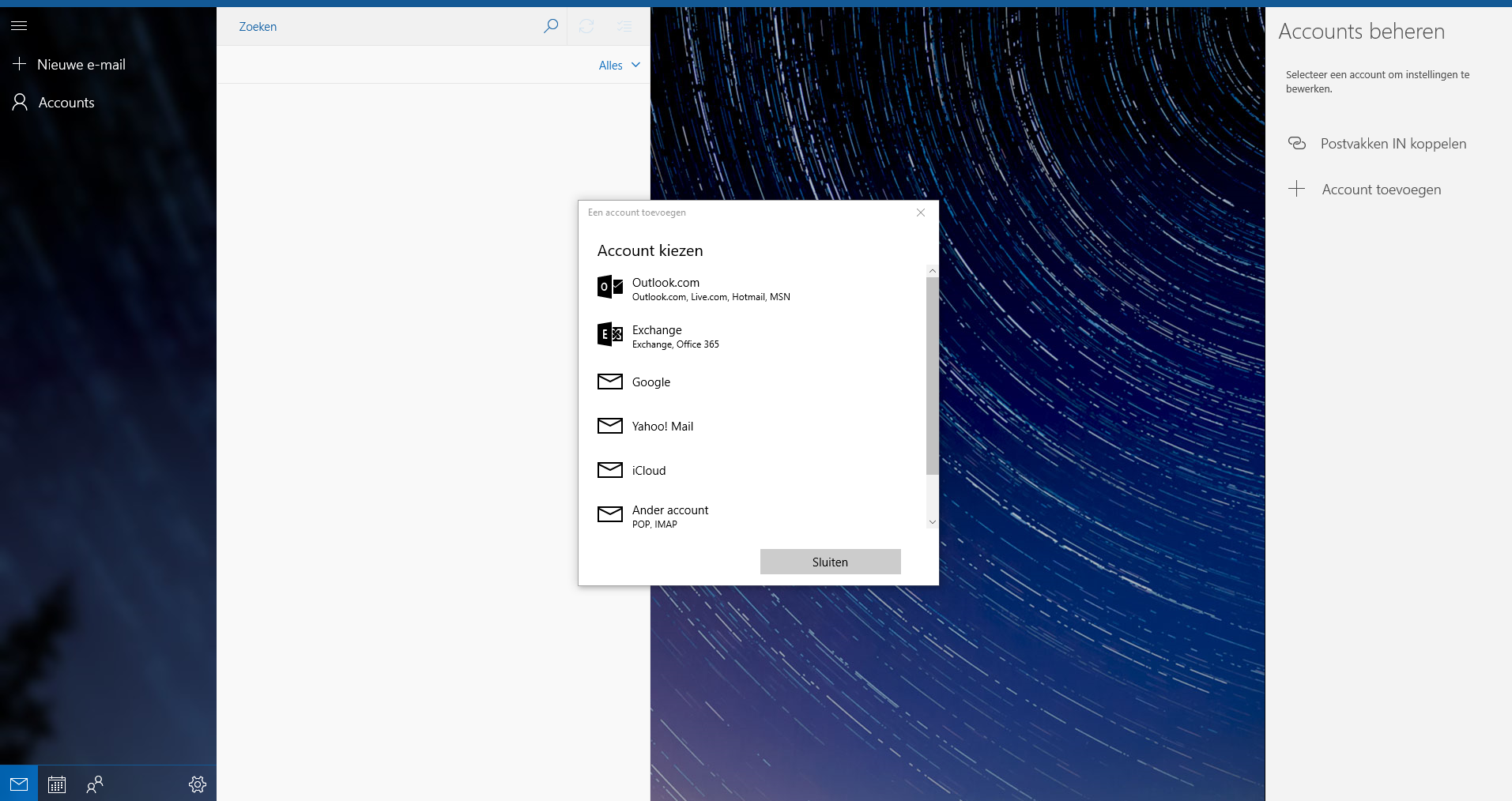Switch to Mail using envelope icon
This screenshot has height=801, width=1512.
coord(19,784)
